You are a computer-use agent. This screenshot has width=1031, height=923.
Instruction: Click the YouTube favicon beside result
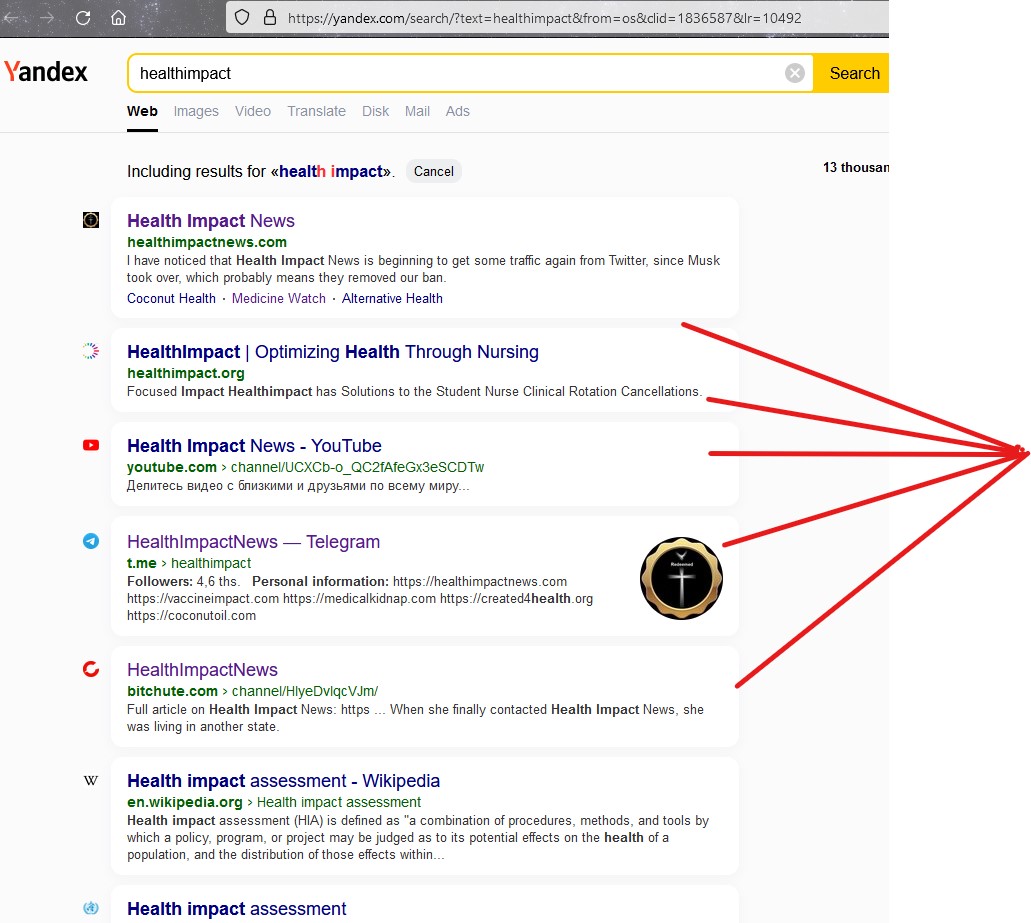coord(91,445)
